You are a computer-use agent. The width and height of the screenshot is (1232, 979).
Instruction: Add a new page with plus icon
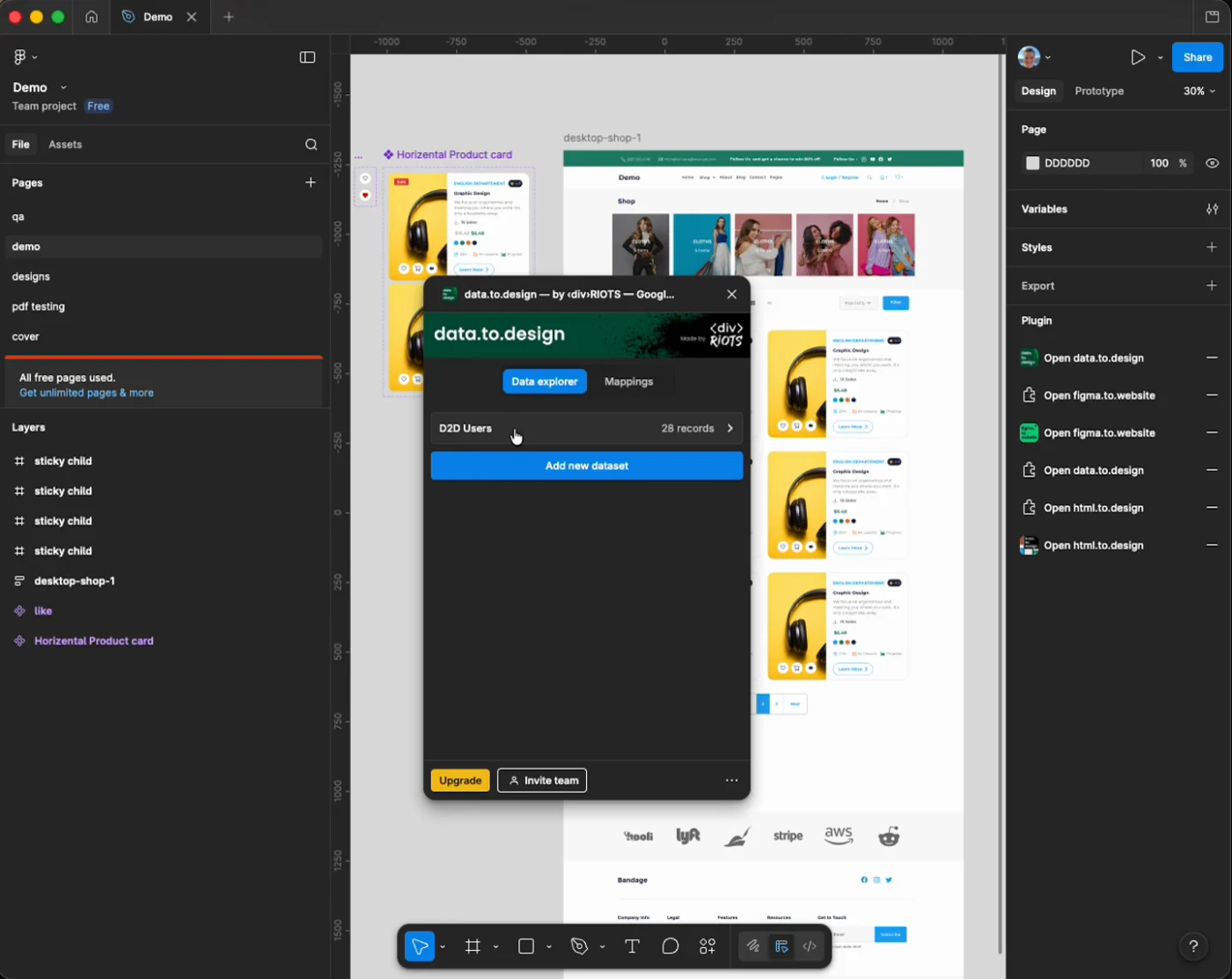click(311, 182)
